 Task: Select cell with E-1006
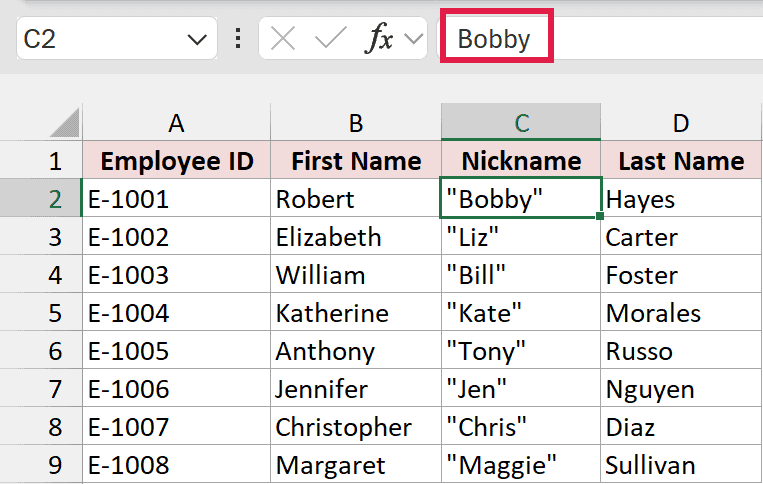pos(177,388)
